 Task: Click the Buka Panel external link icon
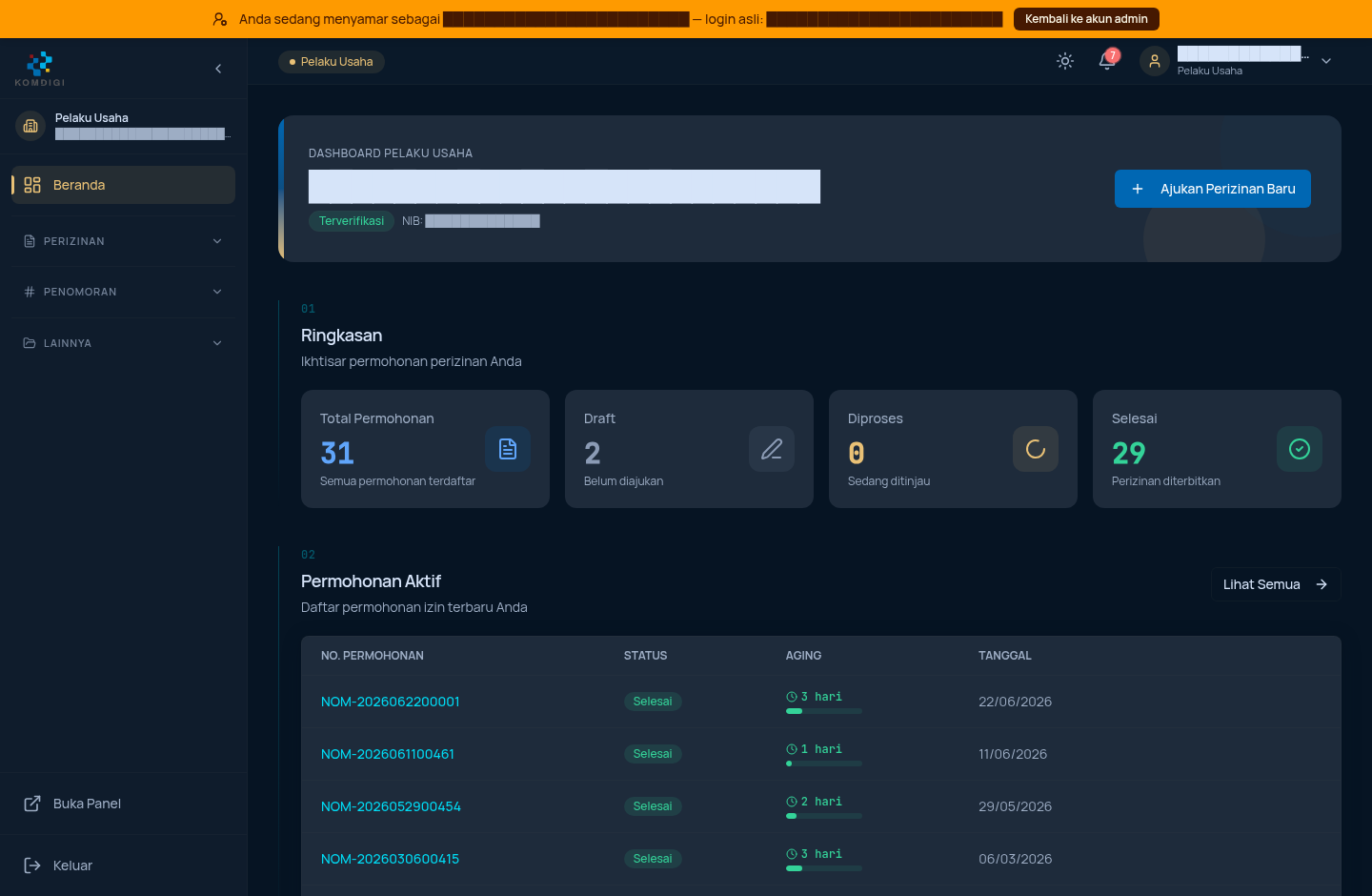click(32, 804)
